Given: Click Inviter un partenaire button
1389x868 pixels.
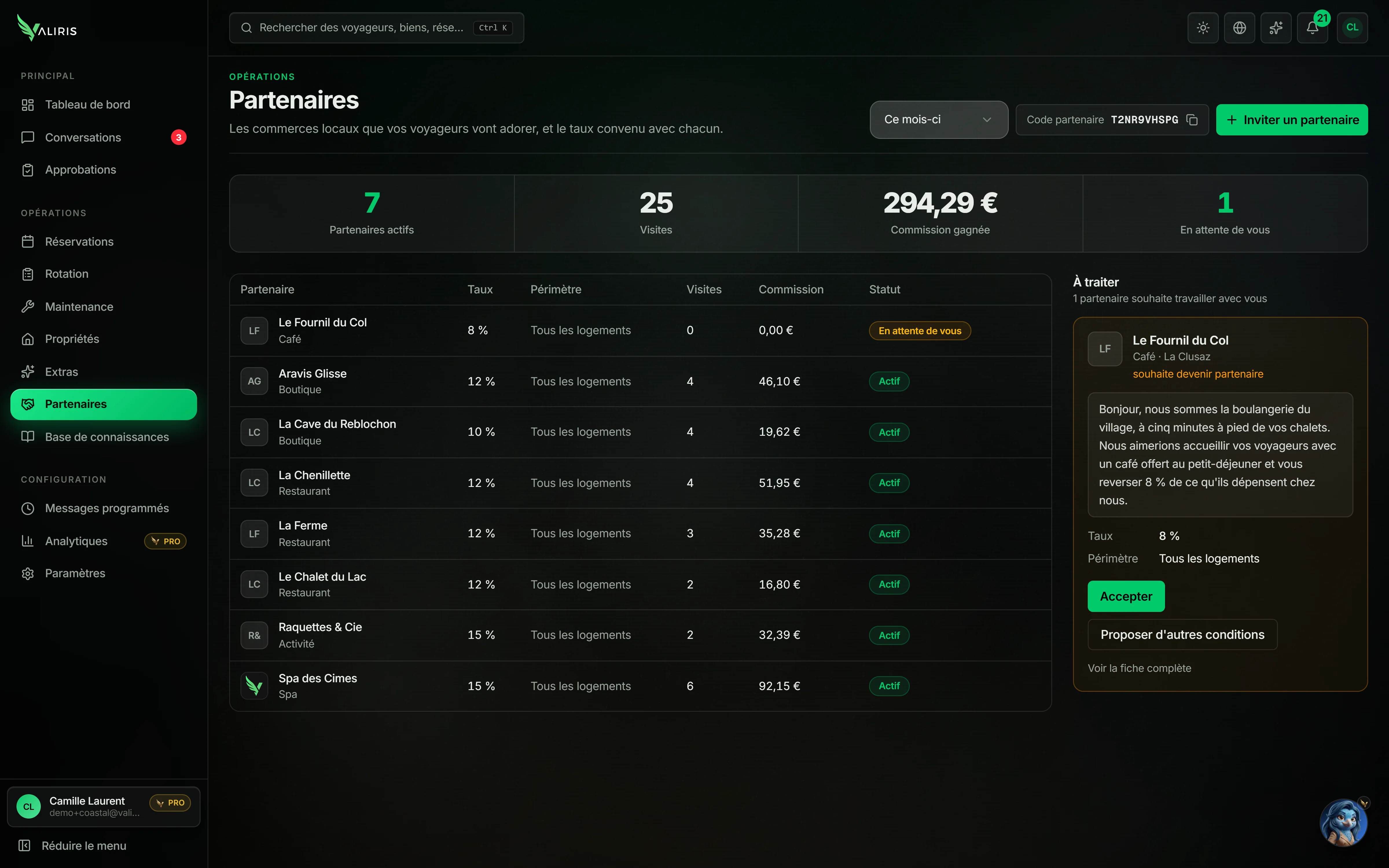Looking at the screenshot, I should tap(1291, 119).
